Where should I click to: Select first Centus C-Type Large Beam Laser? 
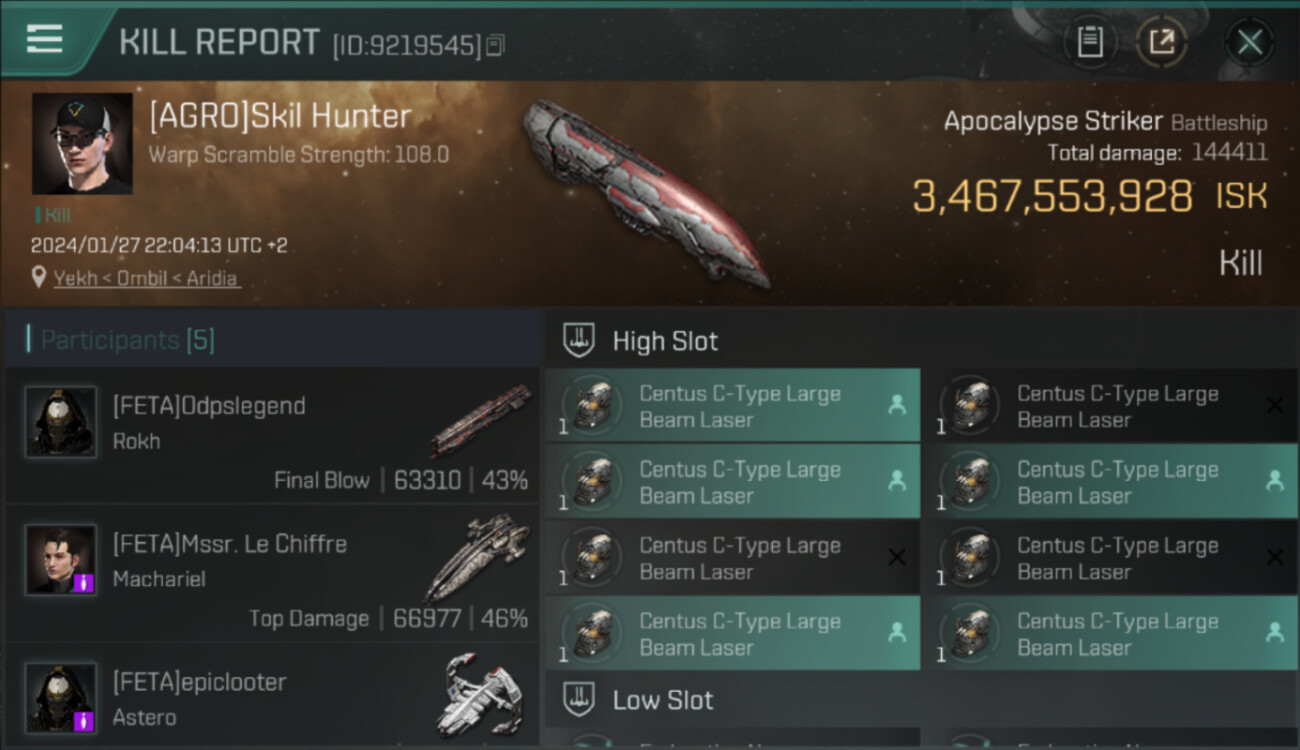(x=732, y=406)
